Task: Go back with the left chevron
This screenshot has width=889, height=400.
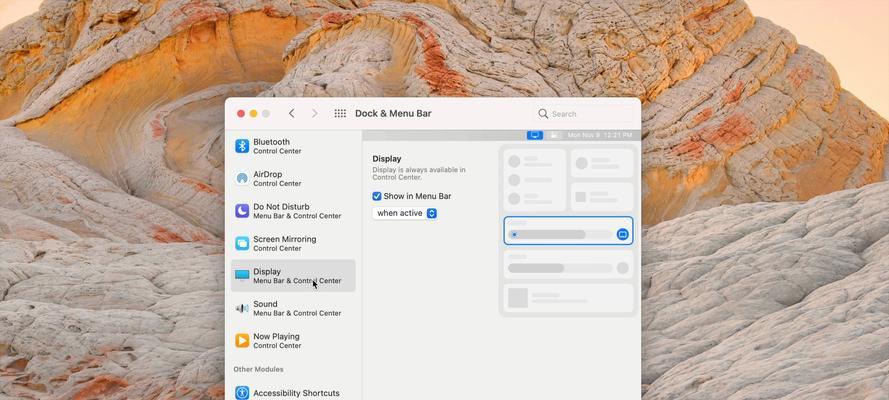Action: [x=291, y=113]
